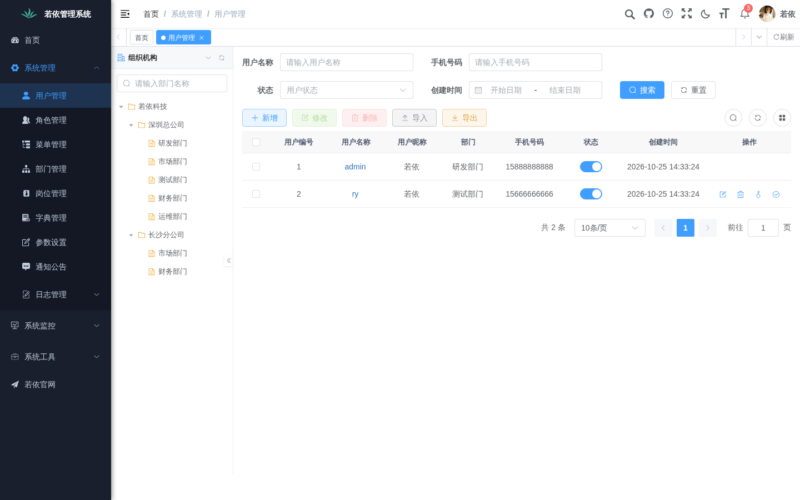This screenshot has width=800, height=500.
Task: Open 通知公告 menu item
Action: pyautogui.click(x=55, y=267)
